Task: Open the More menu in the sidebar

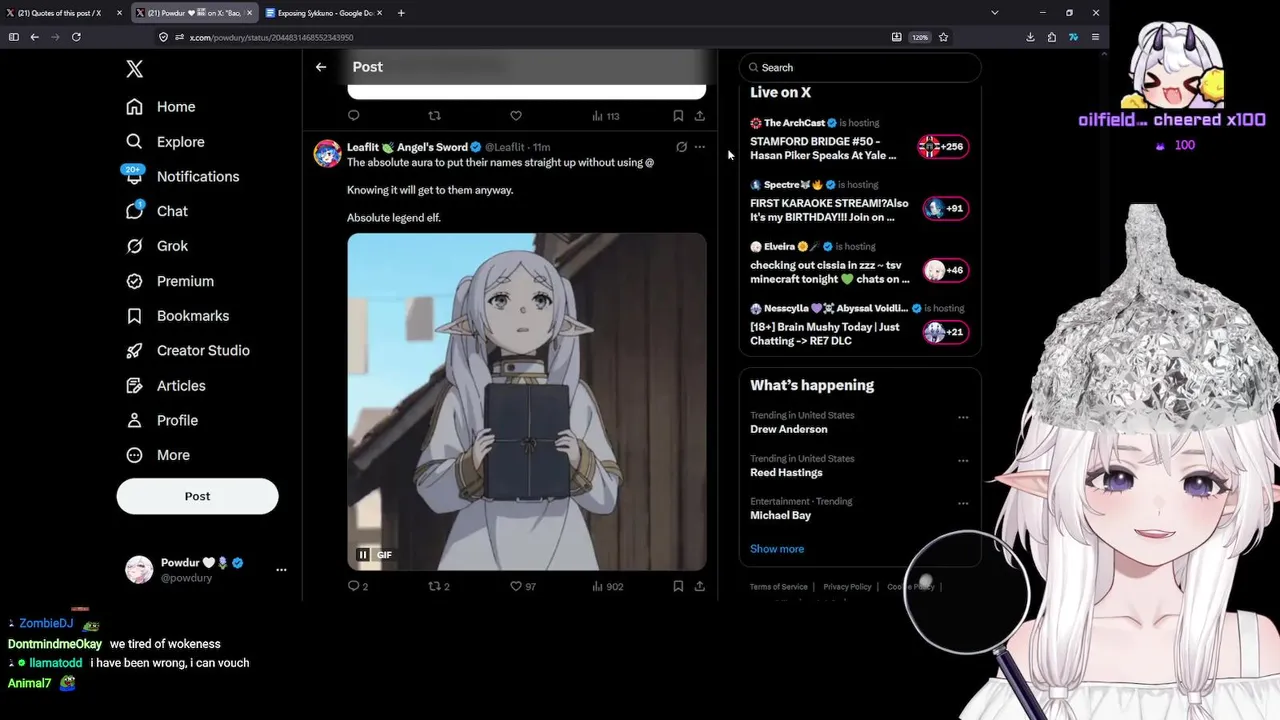Action: [158, 455]
